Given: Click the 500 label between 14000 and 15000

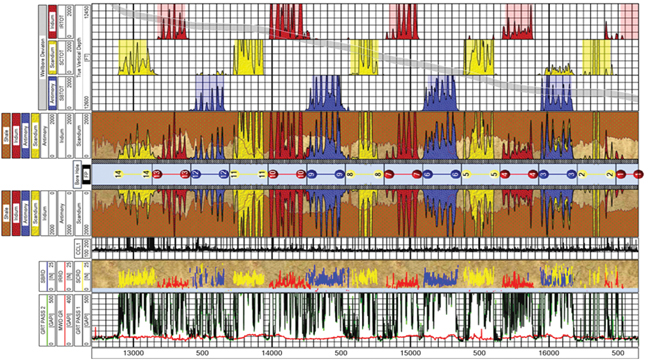Looking at the screenshot, I should point(341,353).
